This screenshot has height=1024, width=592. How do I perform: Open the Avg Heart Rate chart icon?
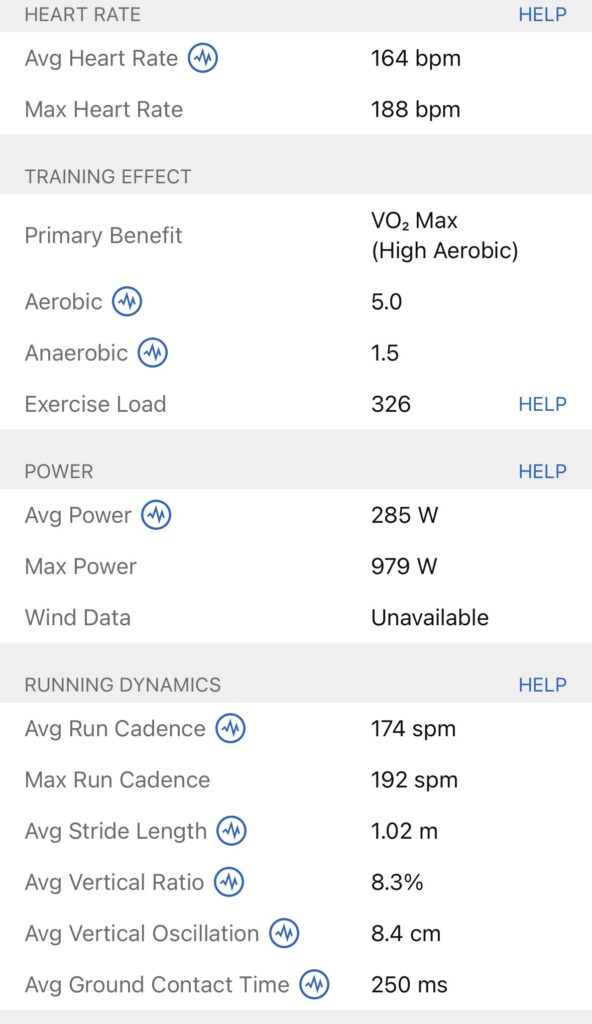coord(202,58)
